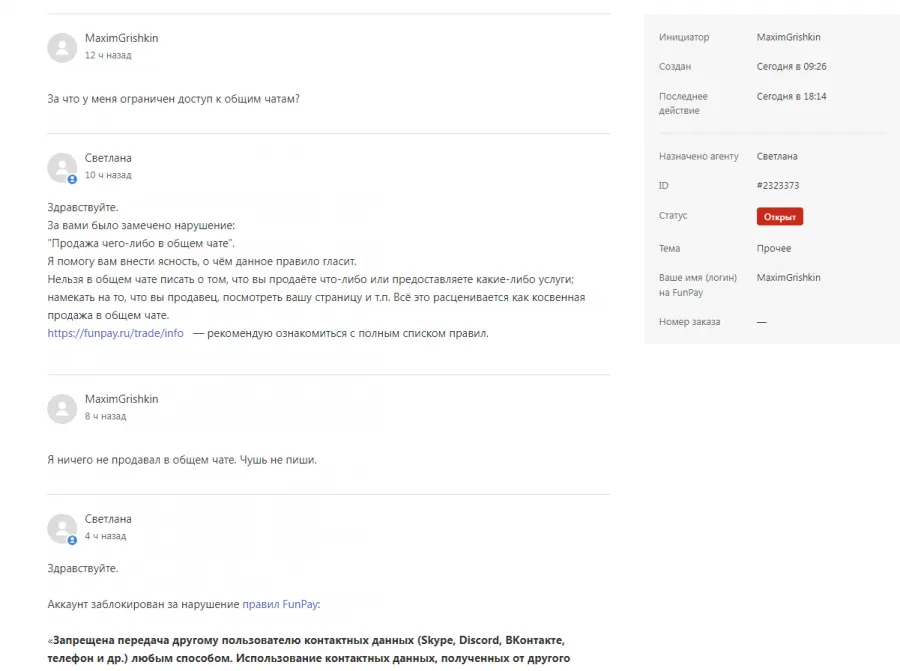This screenshot has width=900, height=671.
Task: Click 'рекомендую ознакомиться с полным списком правил' text
Action: click(x=348, y=333)
